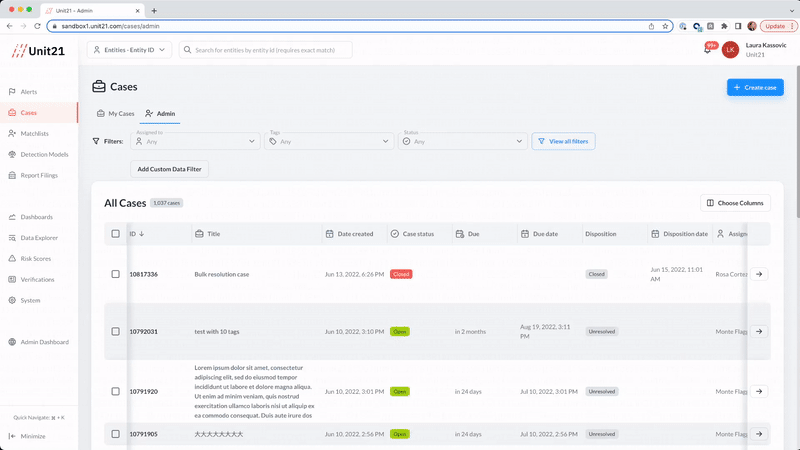Click Choose Columns button
This screenshot has width=800, height=450.
[x=735, y=203]
